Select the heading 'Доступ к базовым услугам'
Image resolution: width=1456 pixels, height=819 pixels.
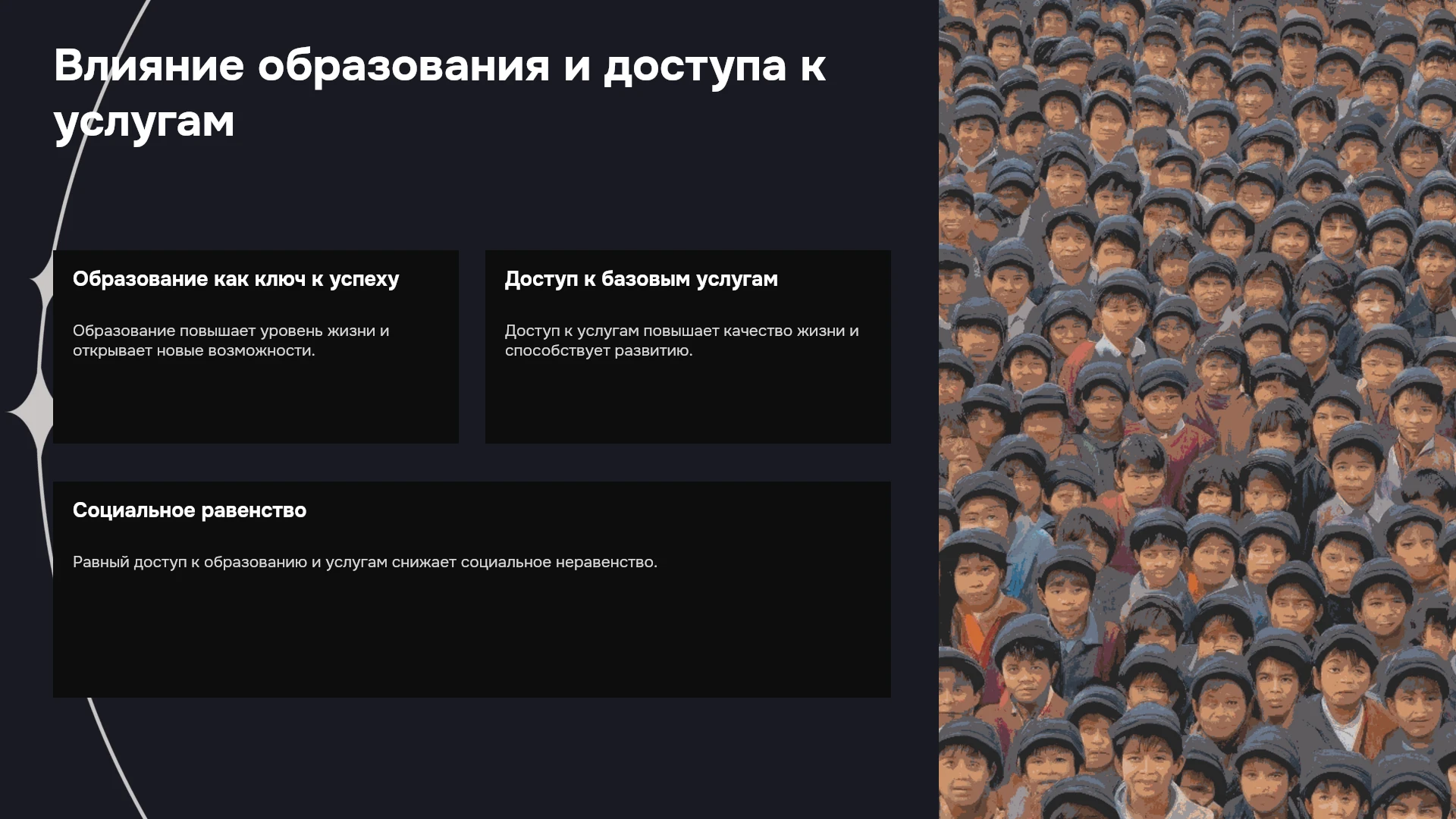(642, 279)
